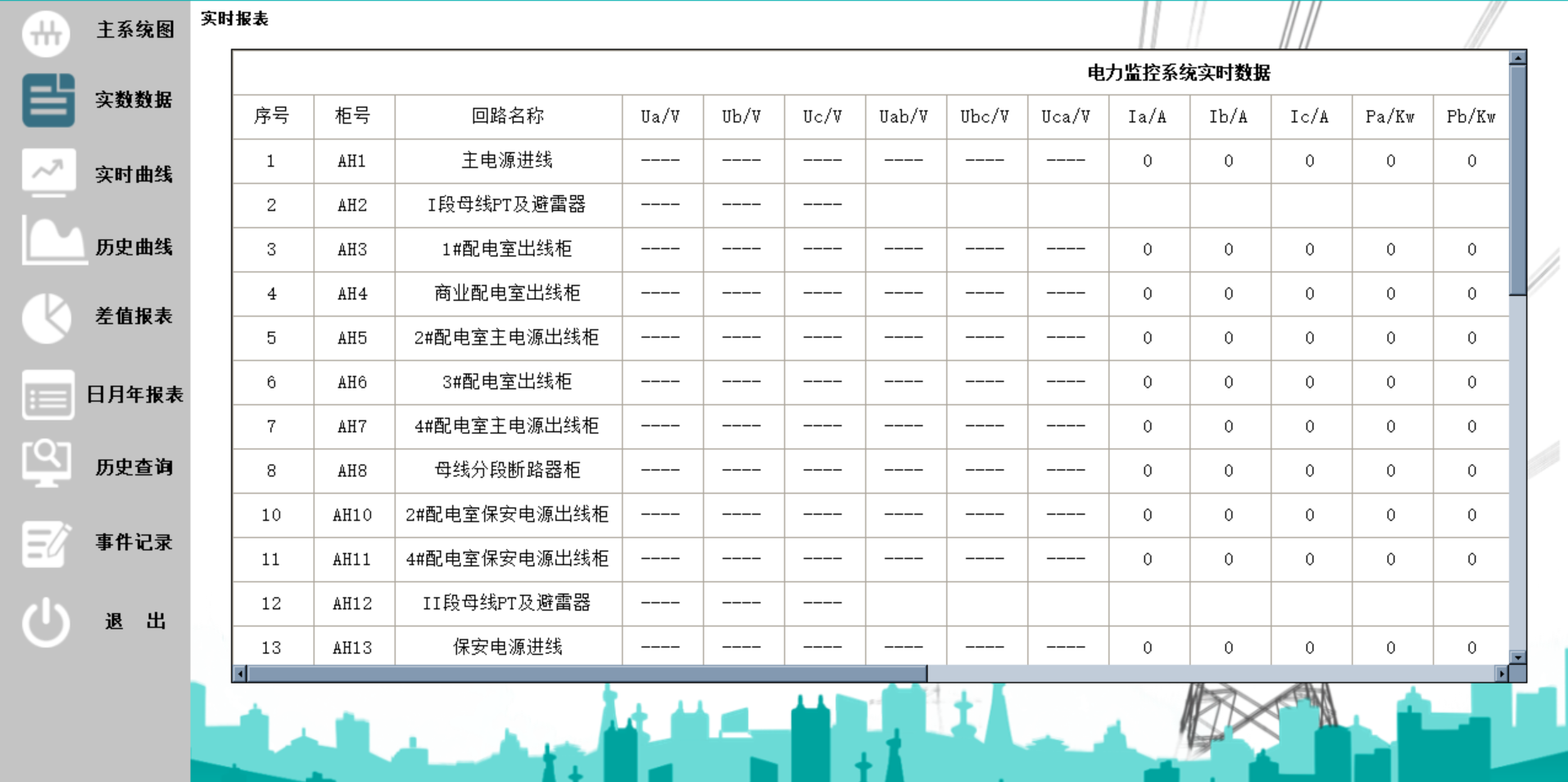Select the 实时报表 tab label
The width and height of the screenshot is (1568, 782).
pyautogui.click(x=233, y=18)
